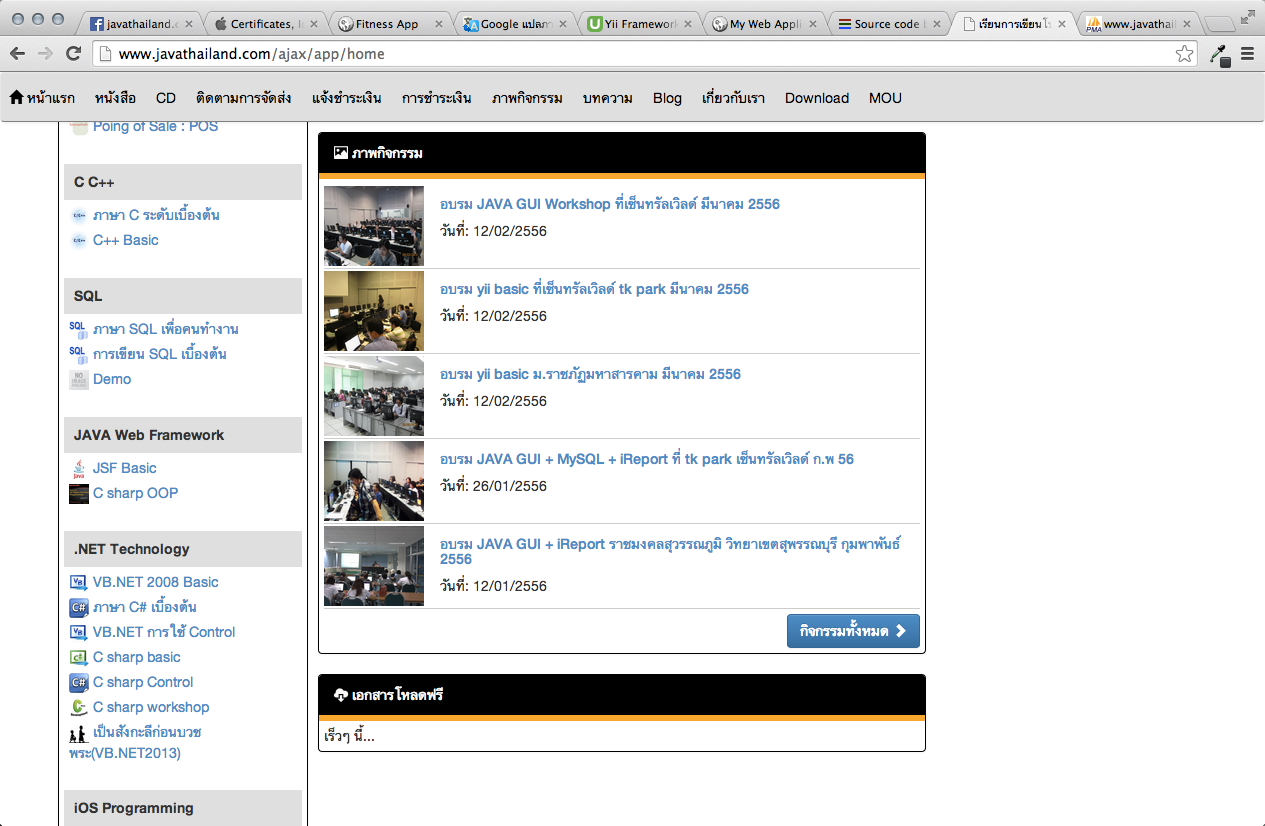This screenshot has height=826, width=1265.
Task: Click the Java icon next to JSF Basic
Action: [x=79, y=469]
